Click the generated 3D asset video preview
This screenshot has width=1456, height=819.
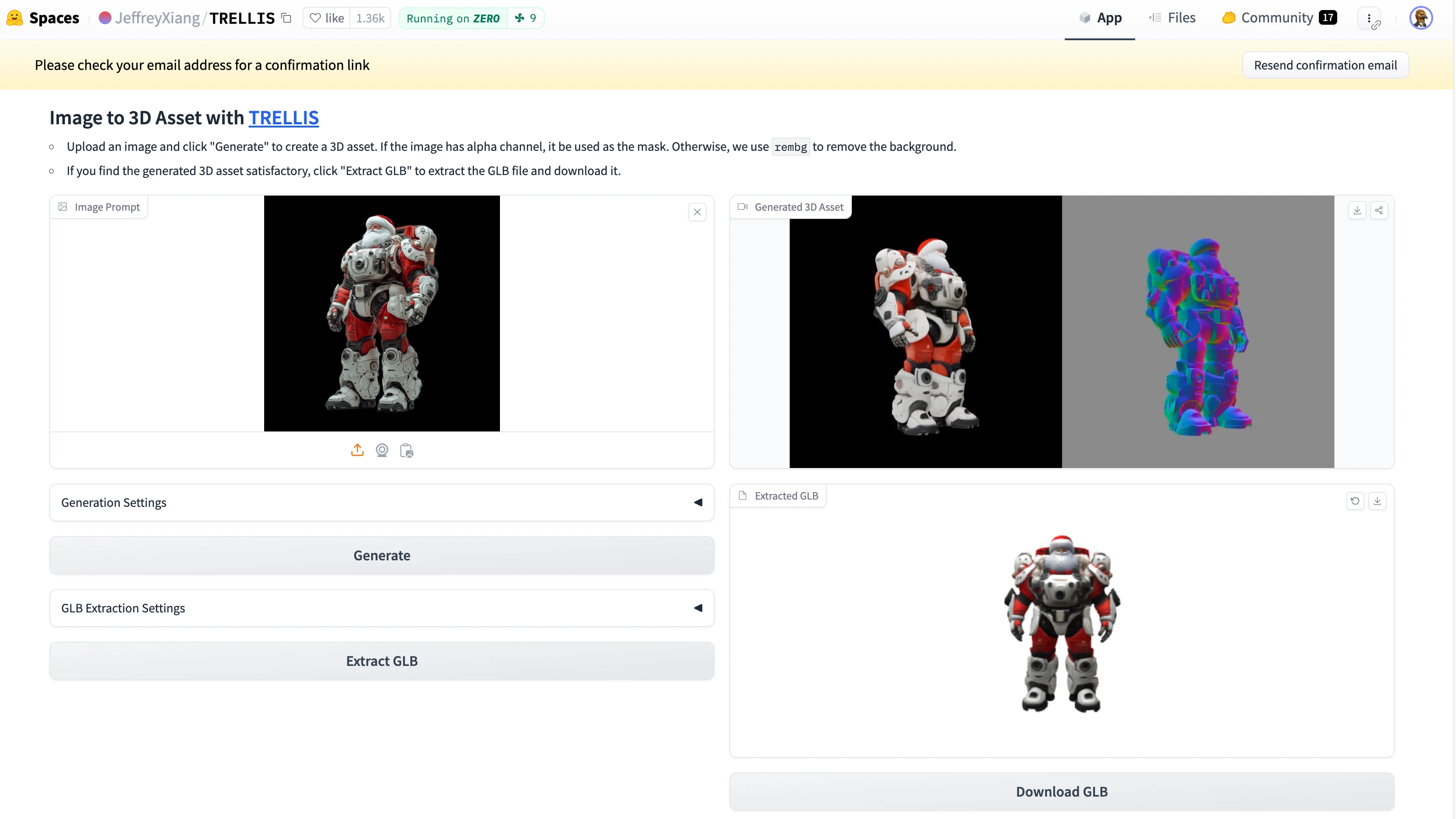click(1062, 332)
